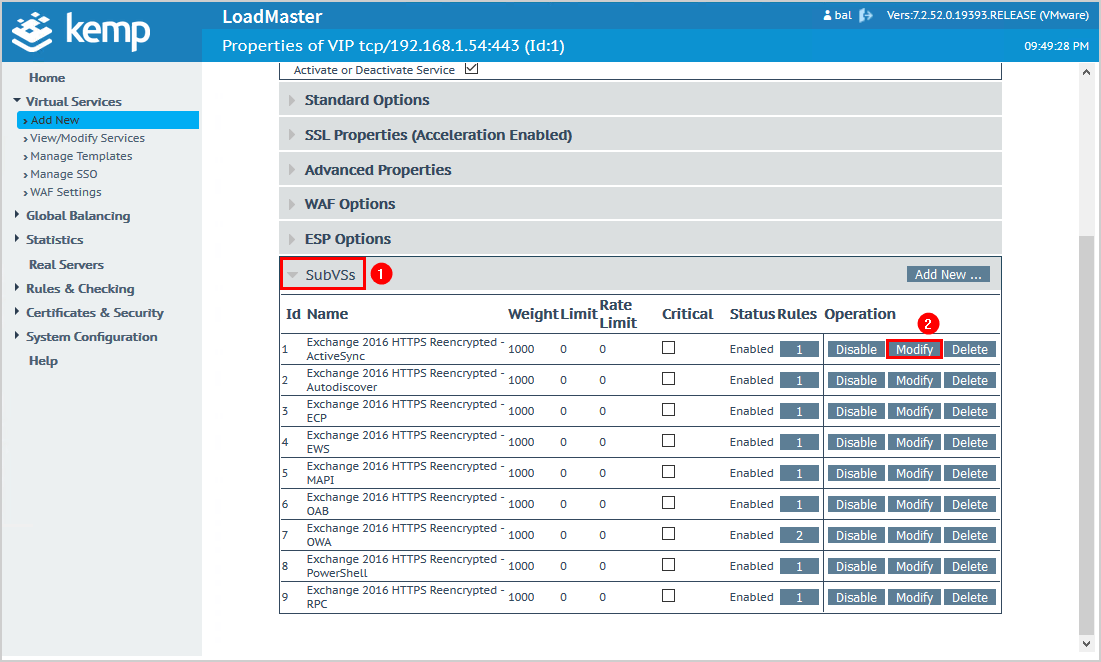Click scrollbar up arrow
This screenshot has width=1101, height=662.
(x=1086, y=72)
